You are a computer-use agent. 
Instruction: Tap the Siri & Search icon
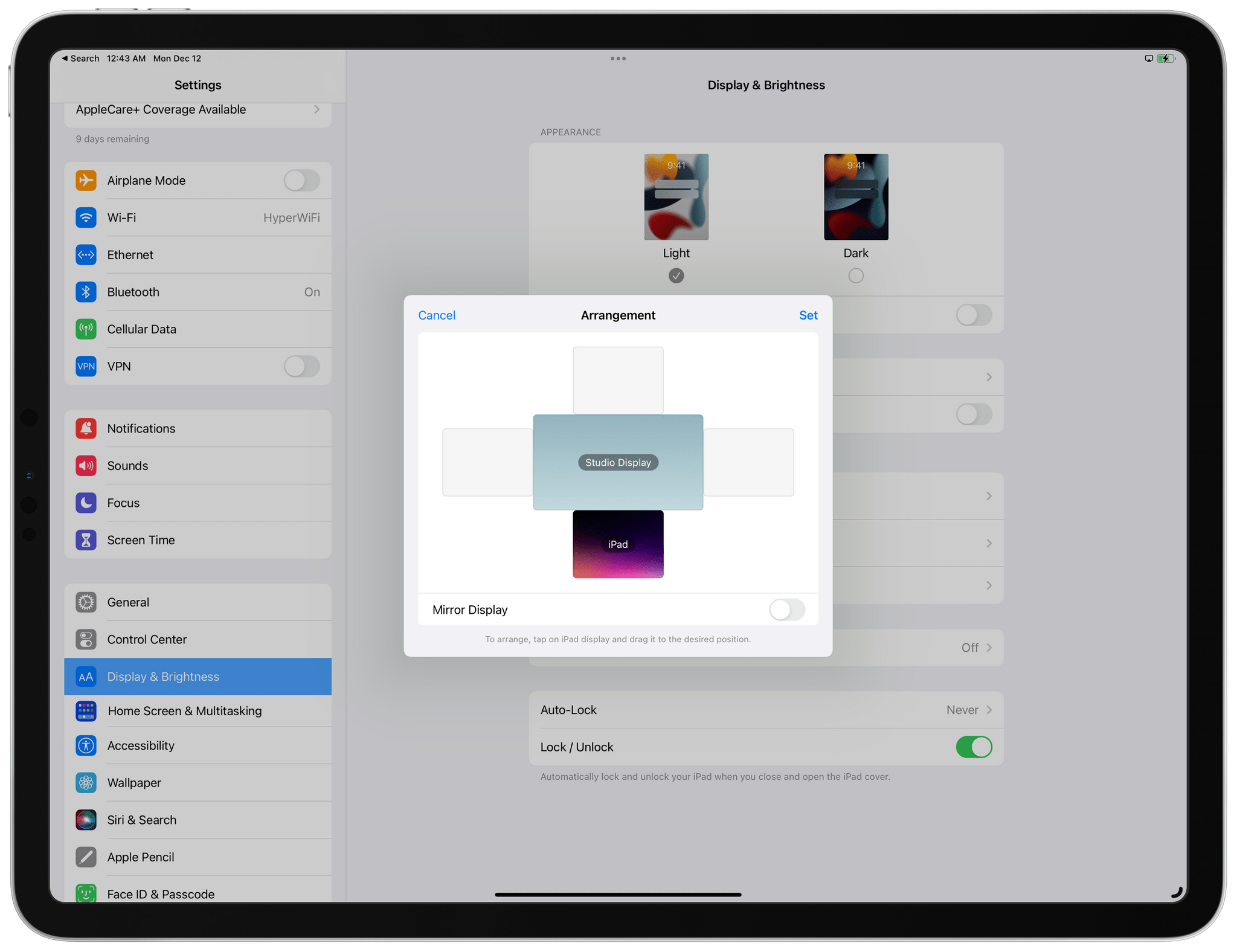pyautogui.click(x=86, y=820)
